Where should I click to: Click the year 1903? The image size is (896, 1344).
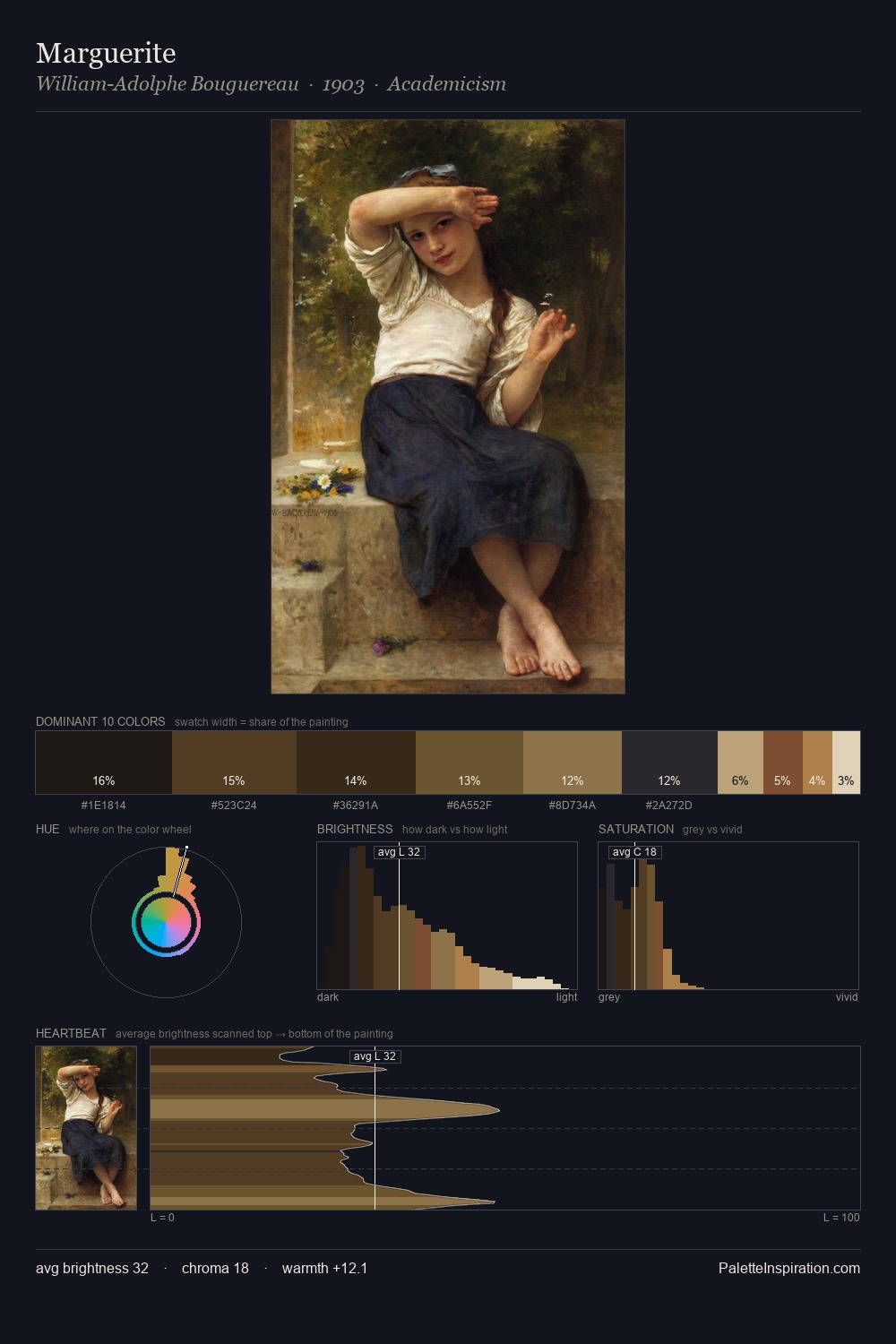coord(343,84)
